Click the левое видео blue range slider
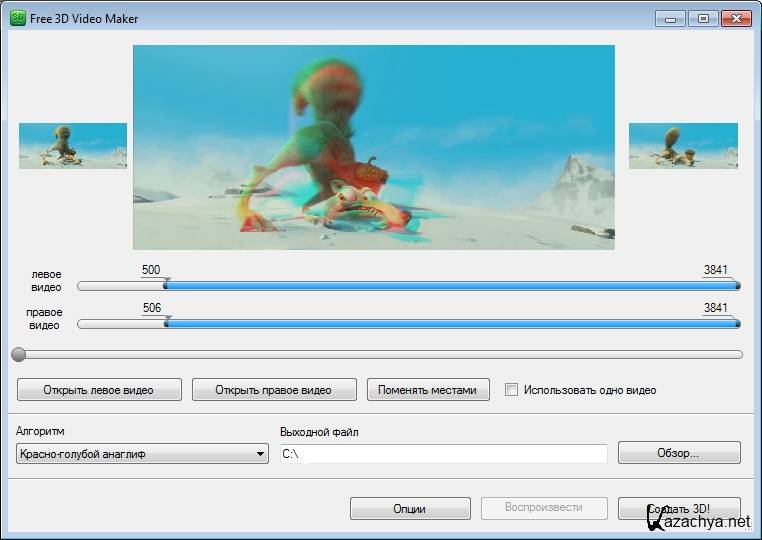This screenshot has width=762, height=540. click(x=450, y=286)
